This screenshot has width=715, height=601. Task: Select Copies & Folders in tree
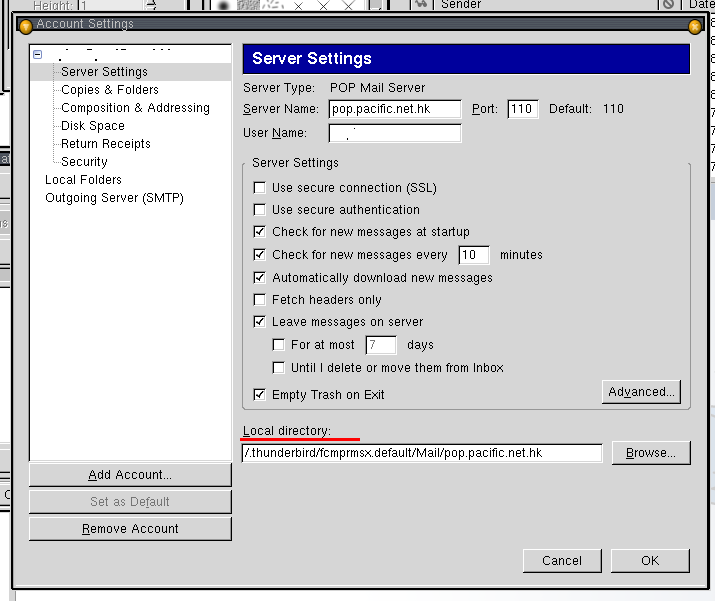[x=109, y=90]
